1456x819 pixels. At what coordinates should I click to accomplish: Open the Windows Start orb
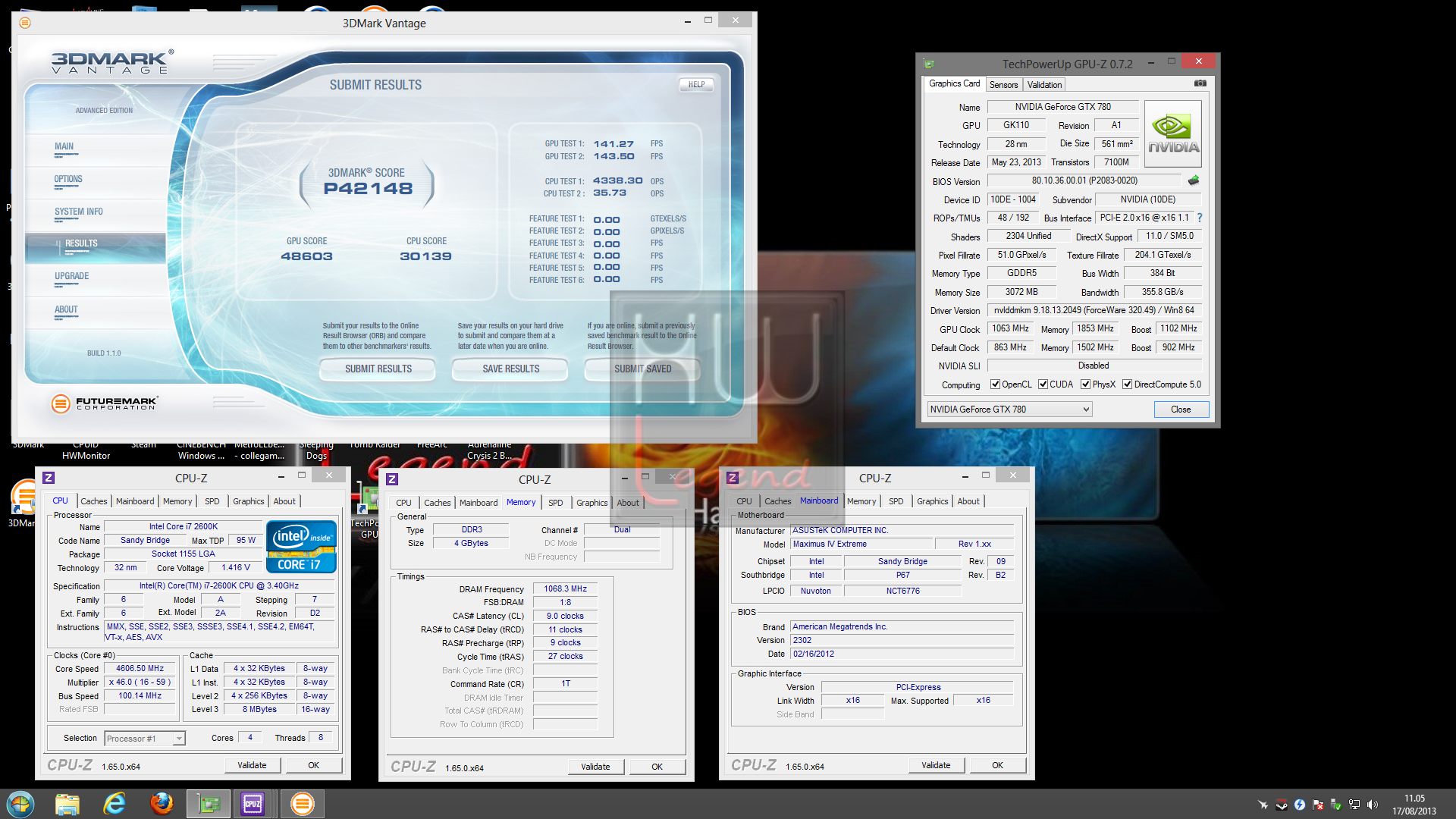pos(20,804)
